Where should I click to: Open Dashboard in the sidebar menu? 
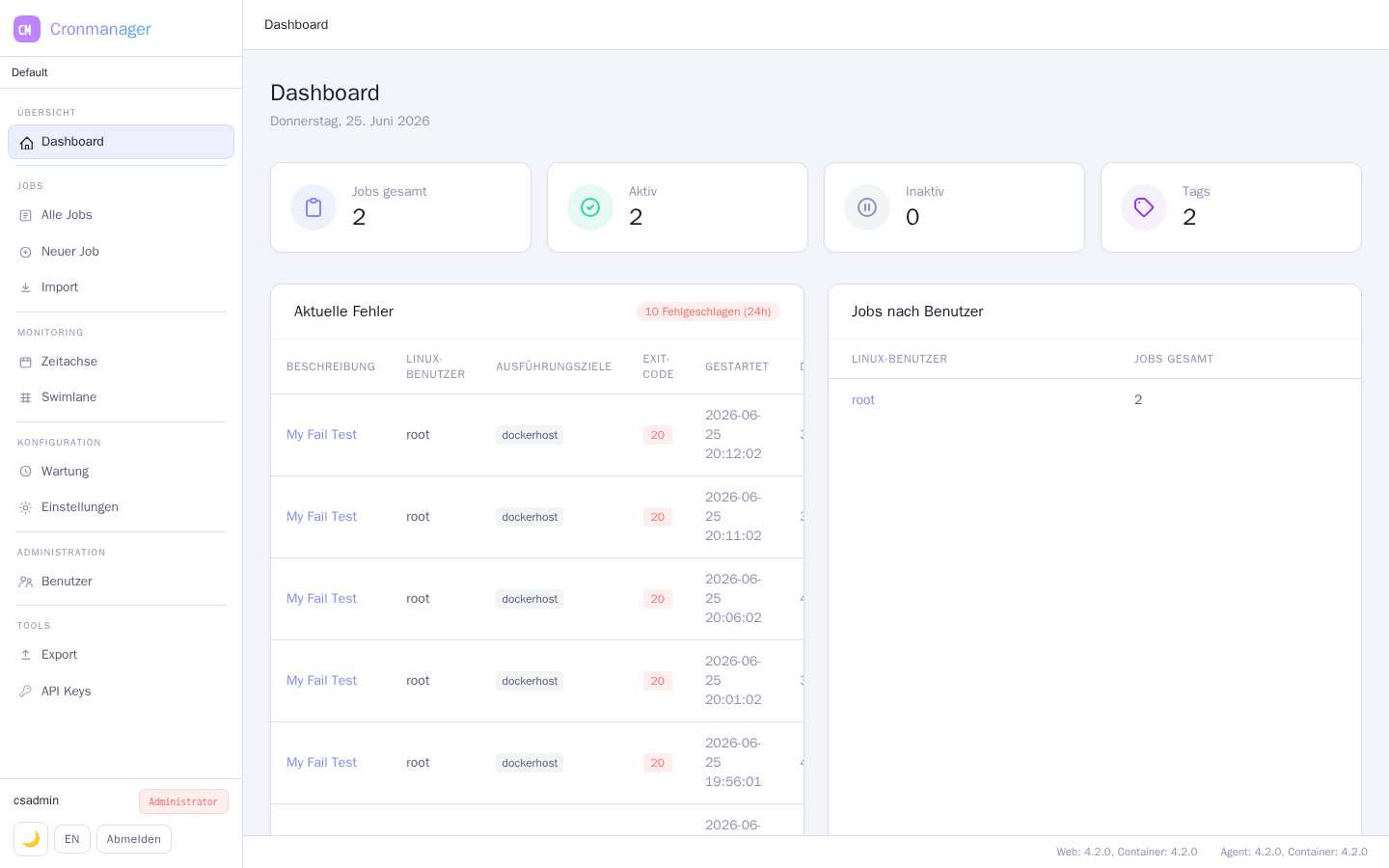121,142
